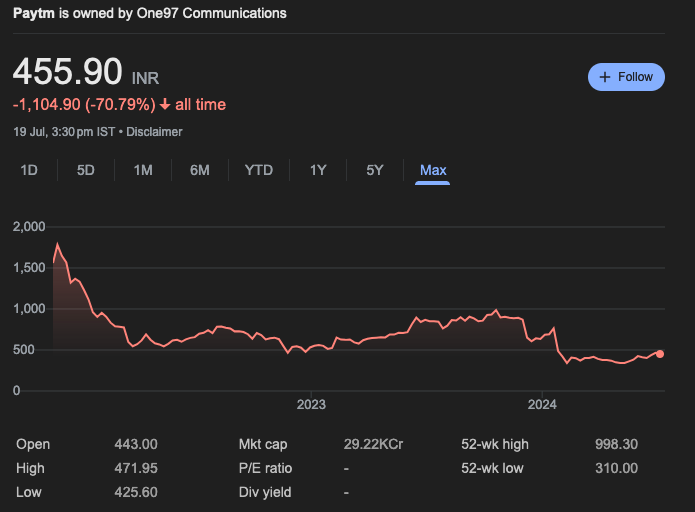This screenshot has height=512, width=695.
Task: Select the 1D time range tab
Action: (x=29, y=170)
